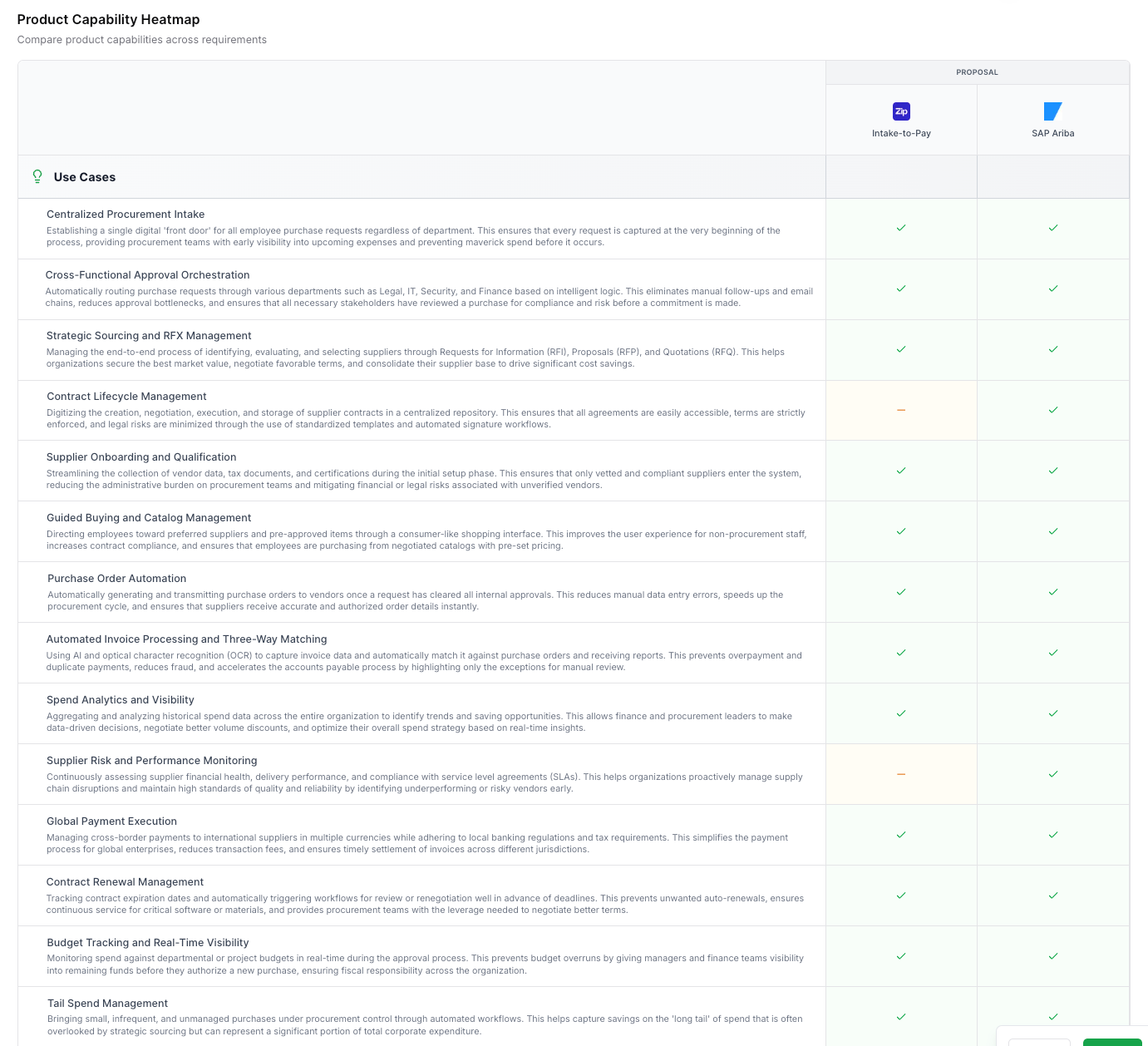Open the Guided Buying and Catalog Management row
This screenshot has width=1148, height=1046.
[149, 518]
